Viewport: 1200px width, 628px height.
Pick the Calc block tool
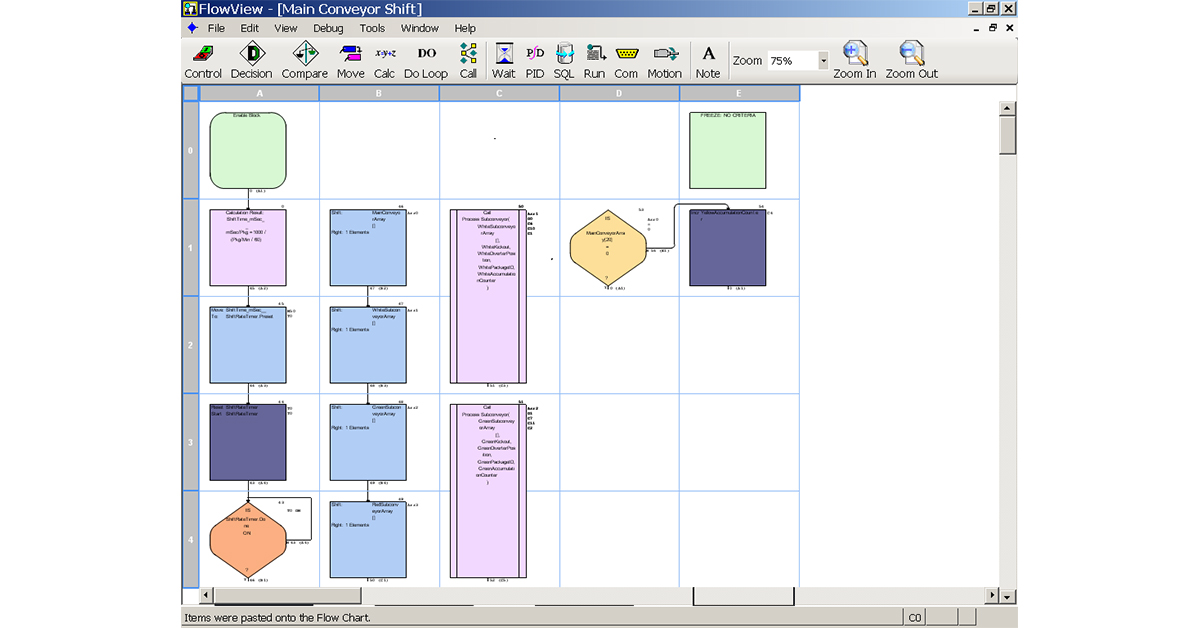tap(384, 60)
